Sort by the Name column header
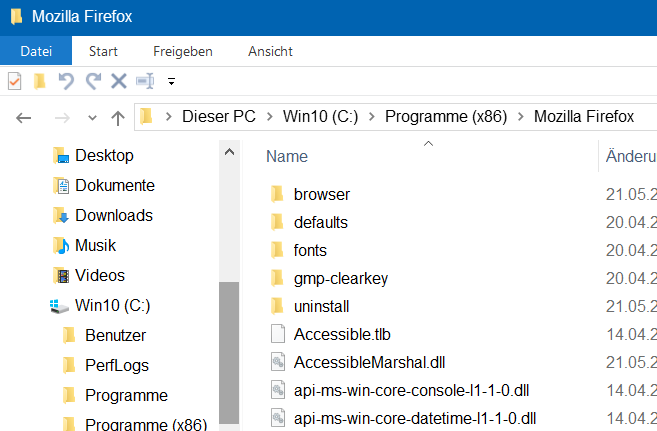Image resolution: width=657 pixels, height=431 pixels. pos(287,157)
